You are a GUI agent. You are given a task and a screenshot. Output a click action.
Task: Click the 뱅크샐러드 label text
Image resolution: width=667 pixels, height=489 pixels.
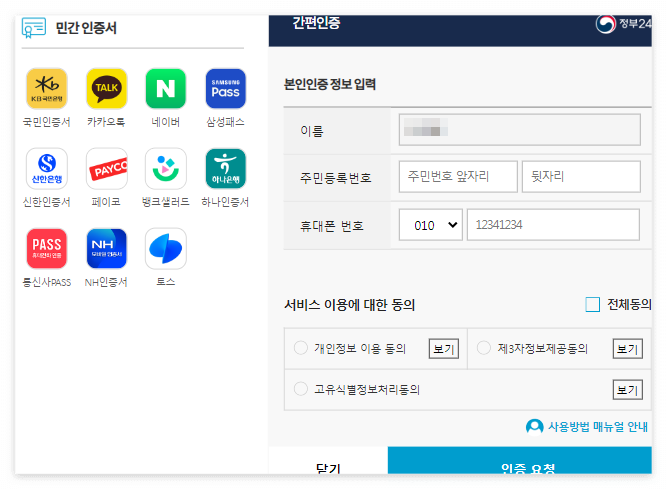[x=166, y=202]
